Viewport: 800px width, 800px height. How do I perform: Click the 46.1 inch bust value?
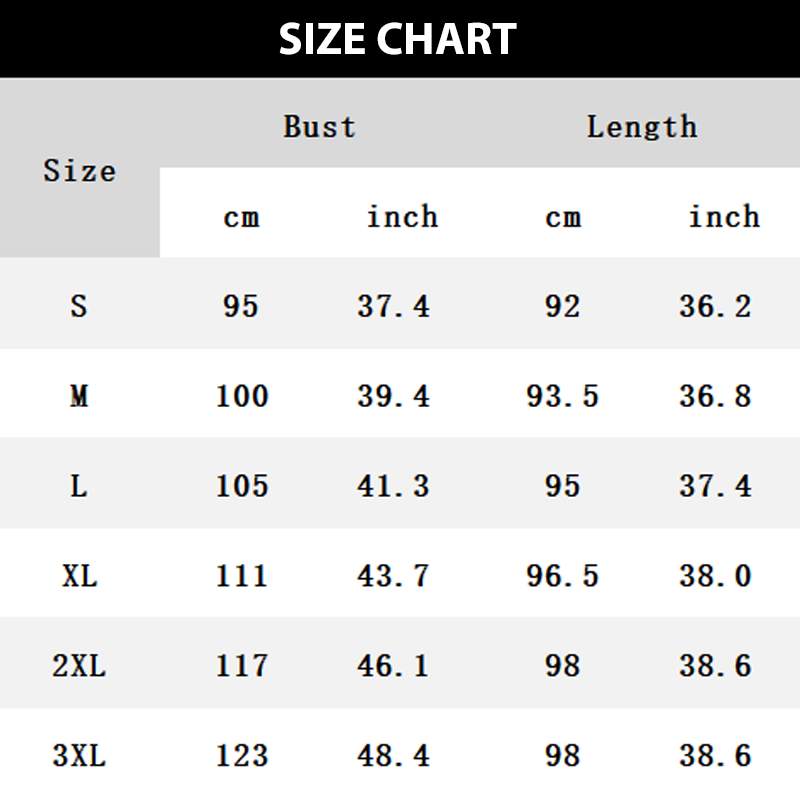point(393,666)
